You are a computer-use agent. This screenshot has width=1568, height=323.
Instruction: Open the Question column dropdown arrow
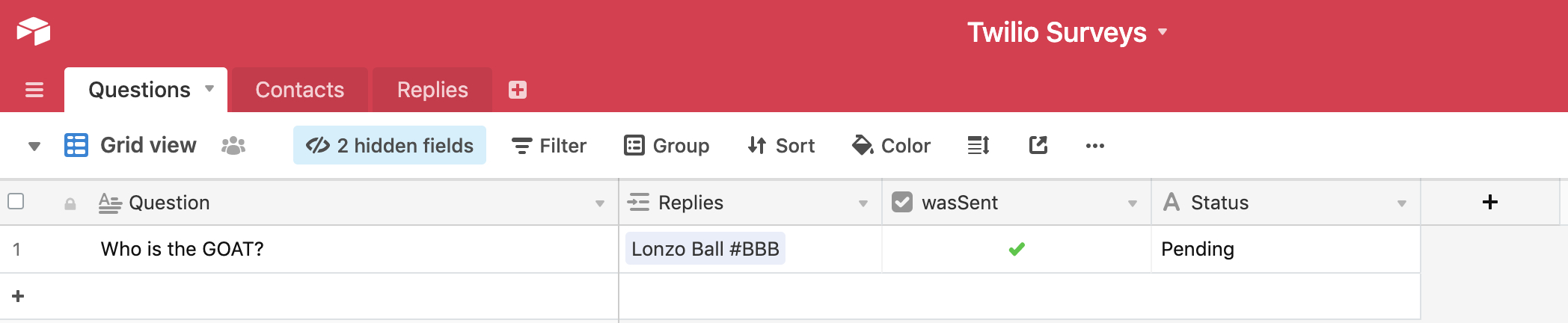600,203
